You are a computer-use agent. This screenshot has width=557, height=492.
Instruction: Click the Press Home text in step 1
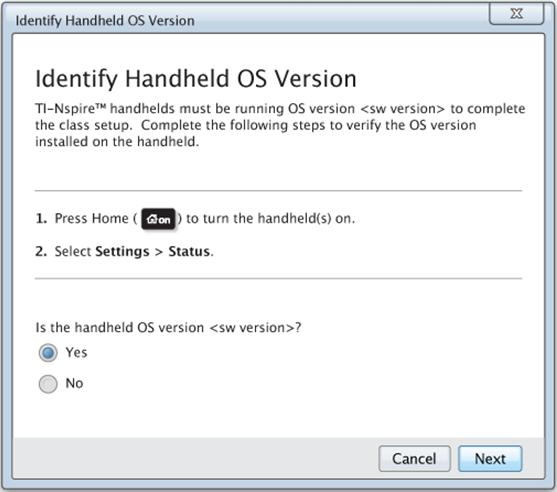pyautogui.click(x=91, y=218)
